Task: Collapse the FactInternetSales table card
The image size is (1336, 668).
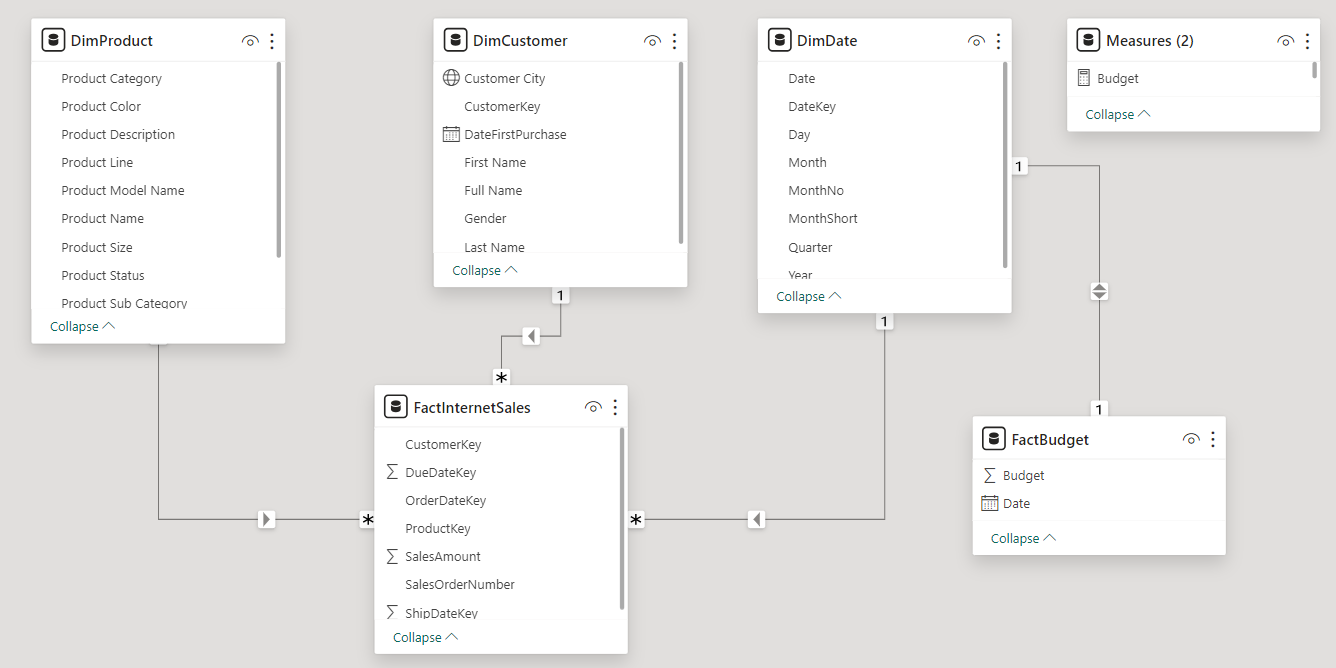Action: point(425,637)
